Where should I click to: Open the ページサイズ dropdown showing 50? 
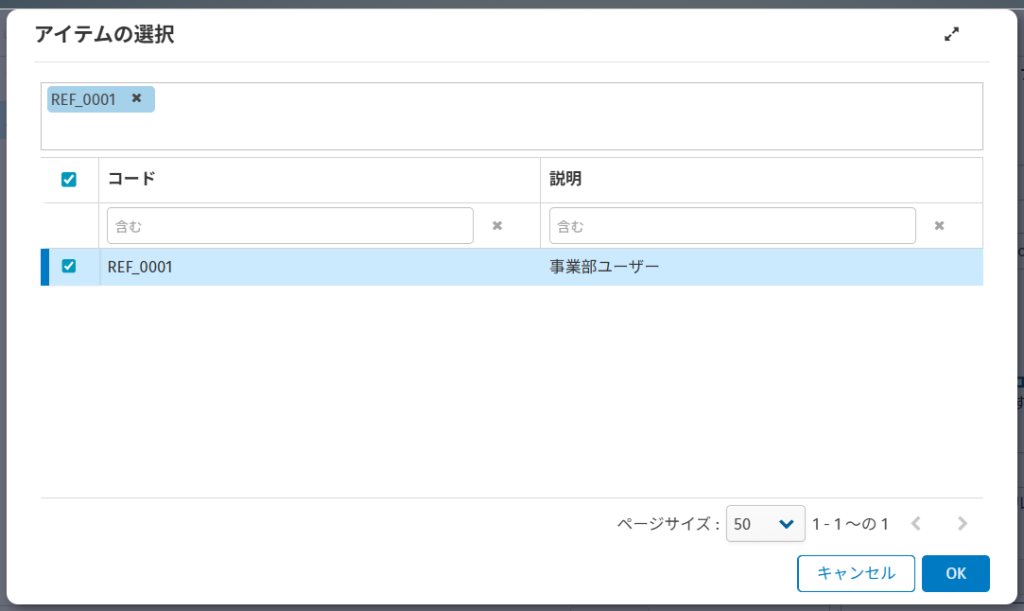tap(765, 523)
